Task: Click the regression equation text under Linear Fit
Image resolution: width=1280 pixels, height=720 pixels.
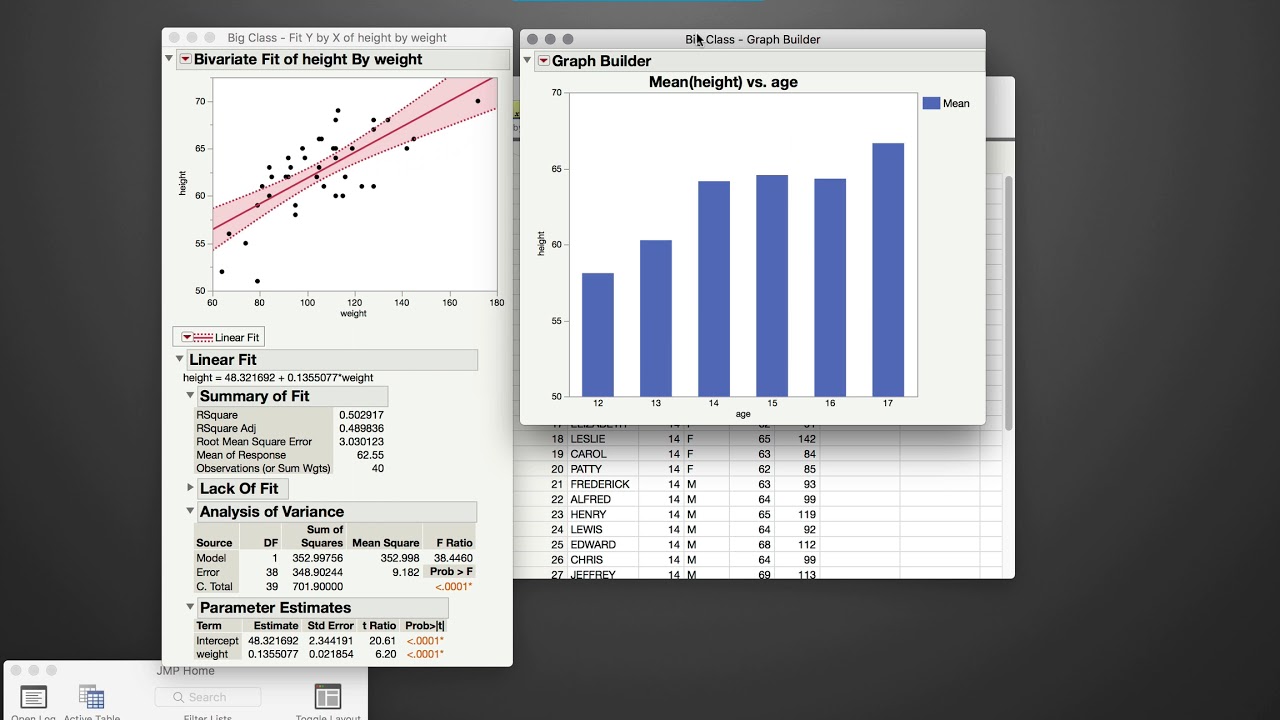Action: pos(278,378)
